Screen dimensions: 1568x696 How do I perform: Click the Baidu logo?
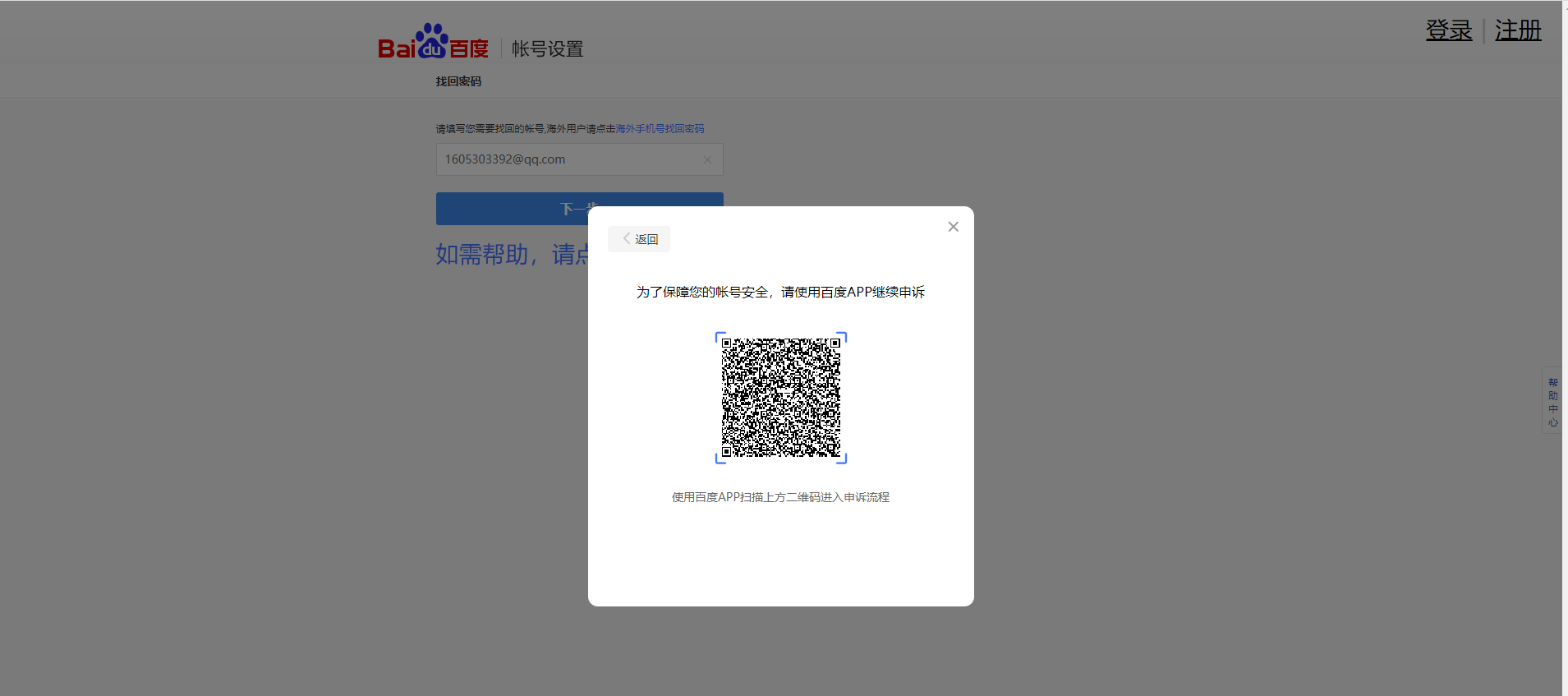(433, 41)
